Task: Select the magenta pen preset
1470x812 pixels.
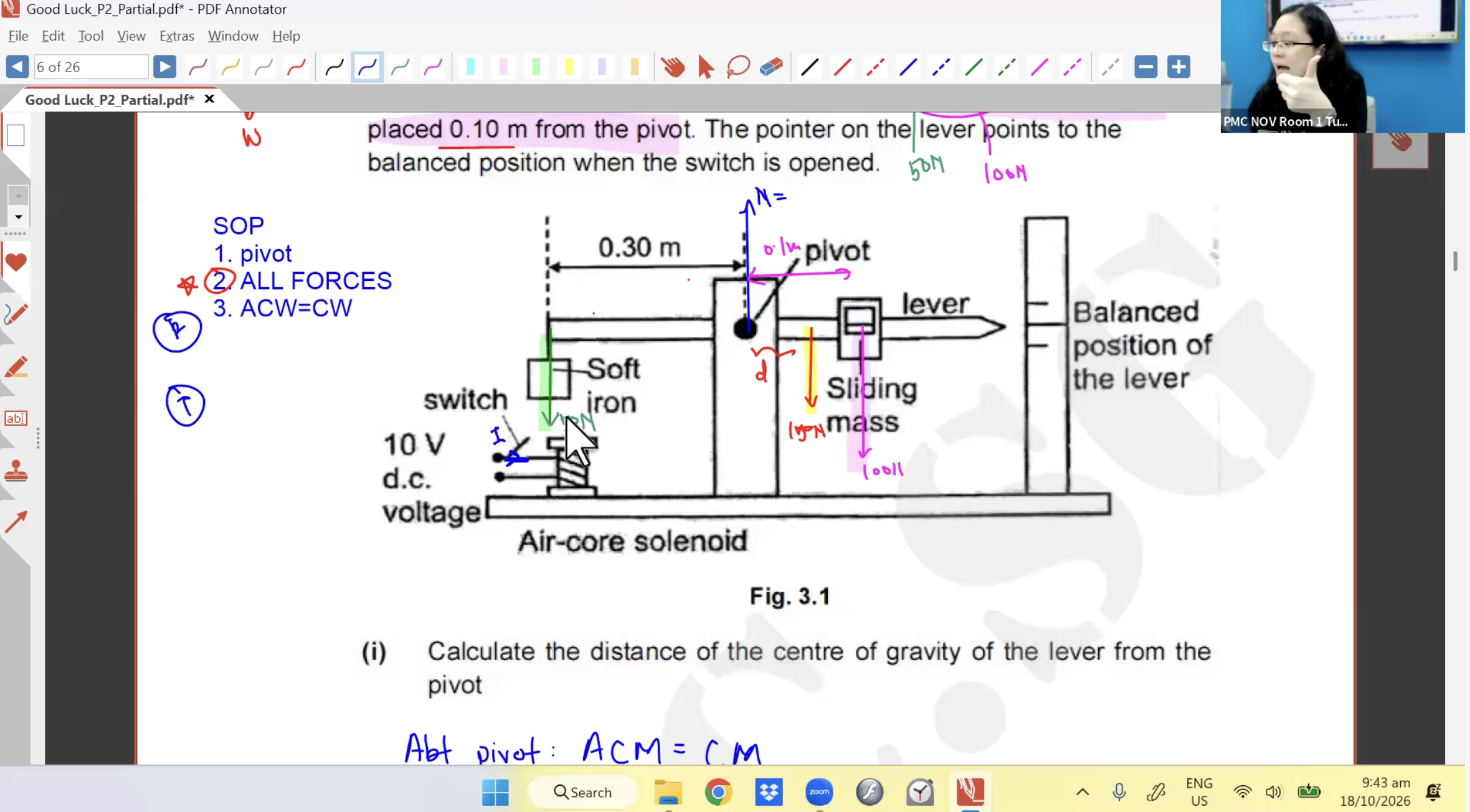Action: (x=433, y=67)
